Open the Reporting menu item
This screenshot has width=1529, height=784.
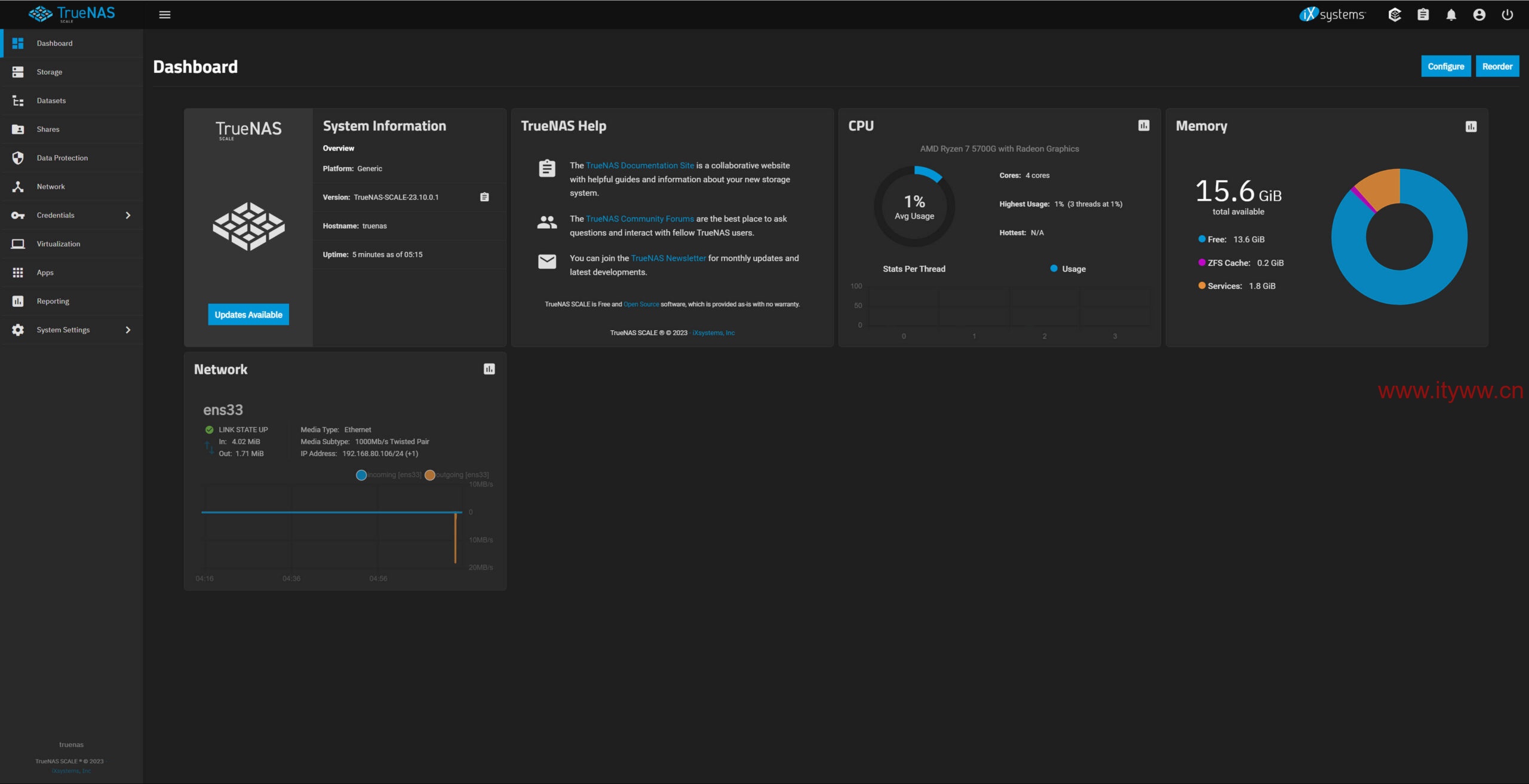click(x=72, y=301)
